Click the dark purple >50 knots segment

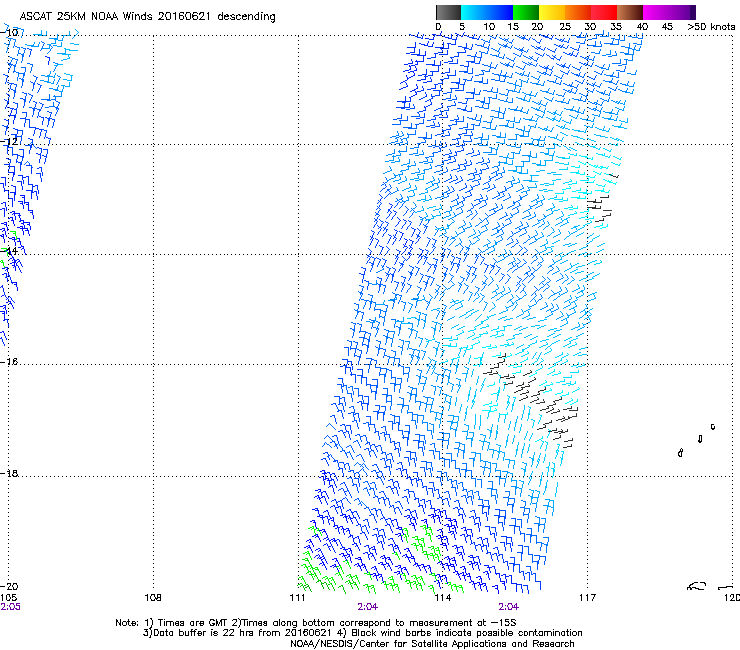click(x=693, y=12)
